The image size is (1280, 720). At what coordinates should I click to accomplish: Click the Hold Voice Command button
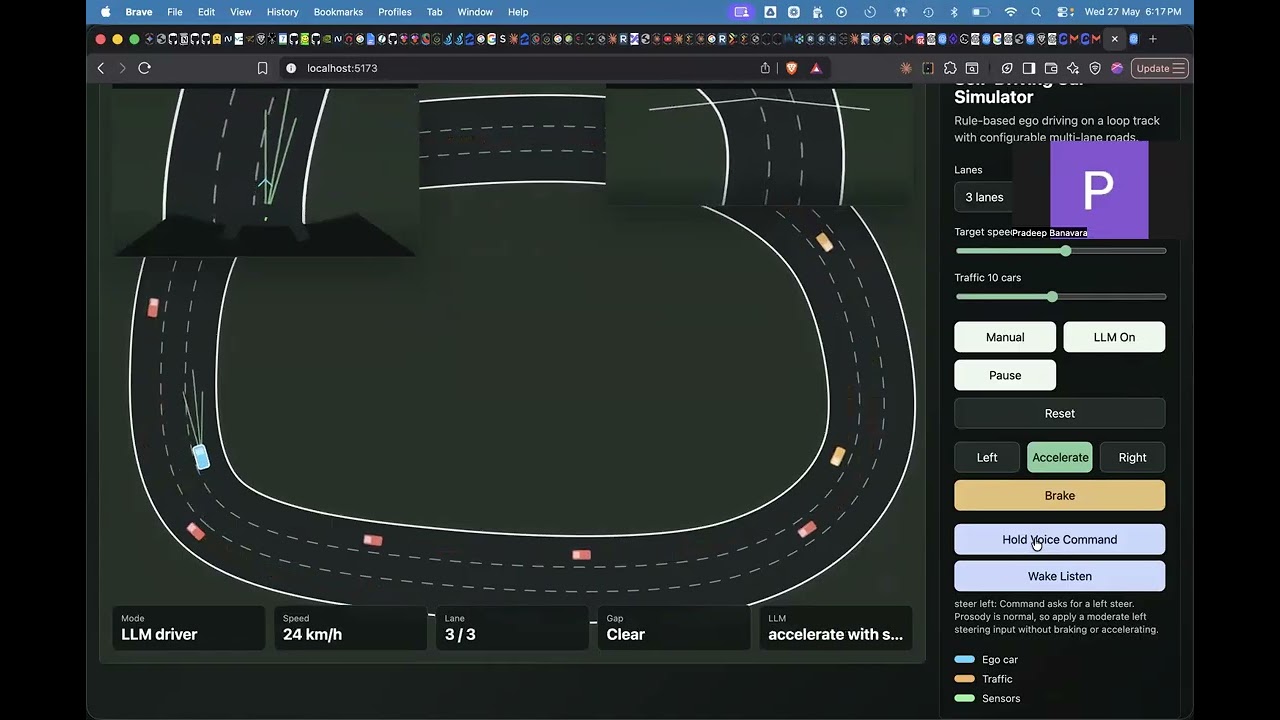point(1060,539)
